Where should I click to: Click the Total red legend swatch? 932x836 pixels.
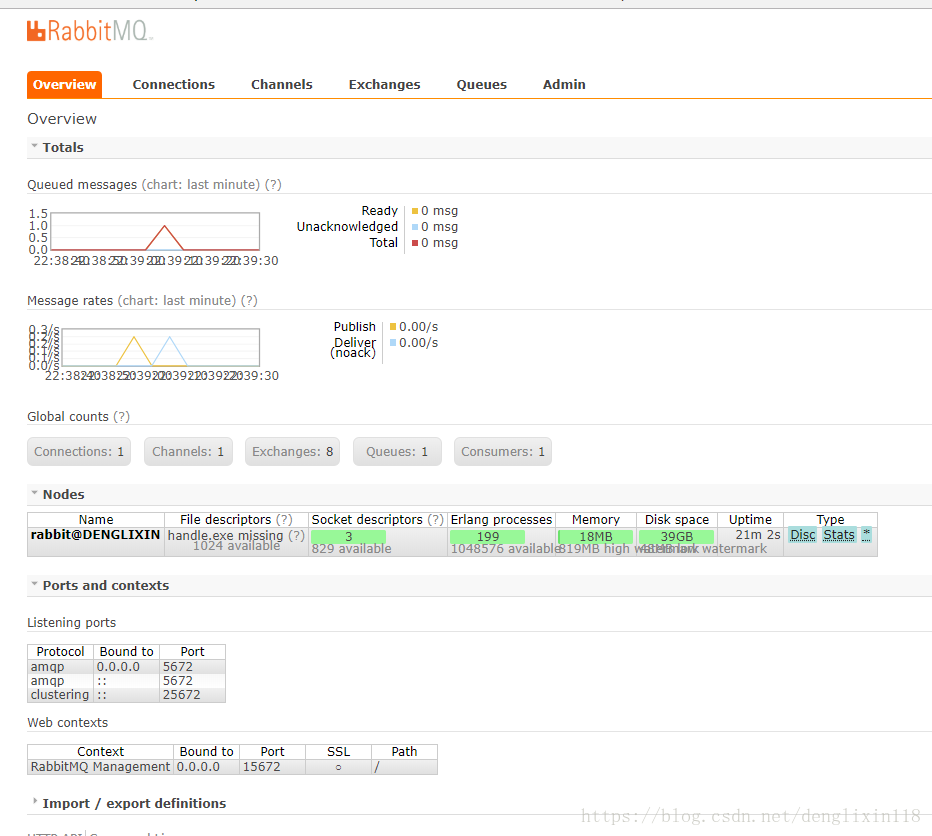click(415, 243)
